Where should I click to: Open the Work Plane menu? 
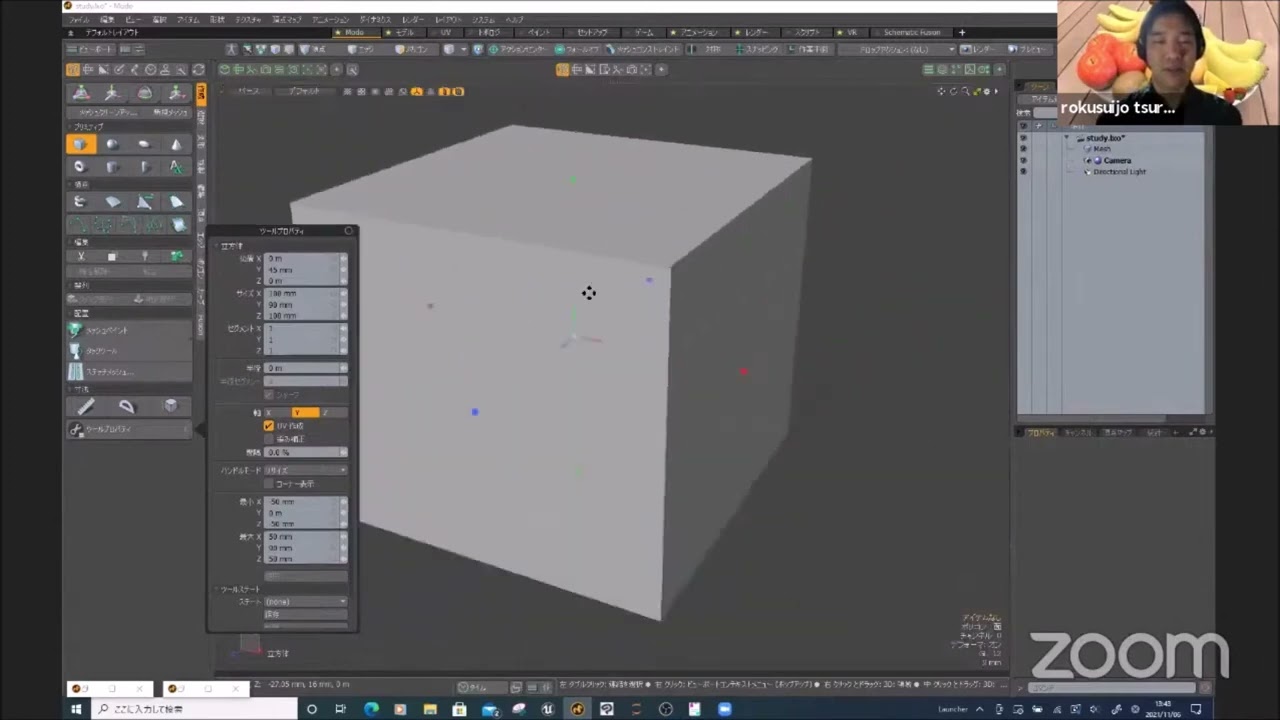pos(810,49)
